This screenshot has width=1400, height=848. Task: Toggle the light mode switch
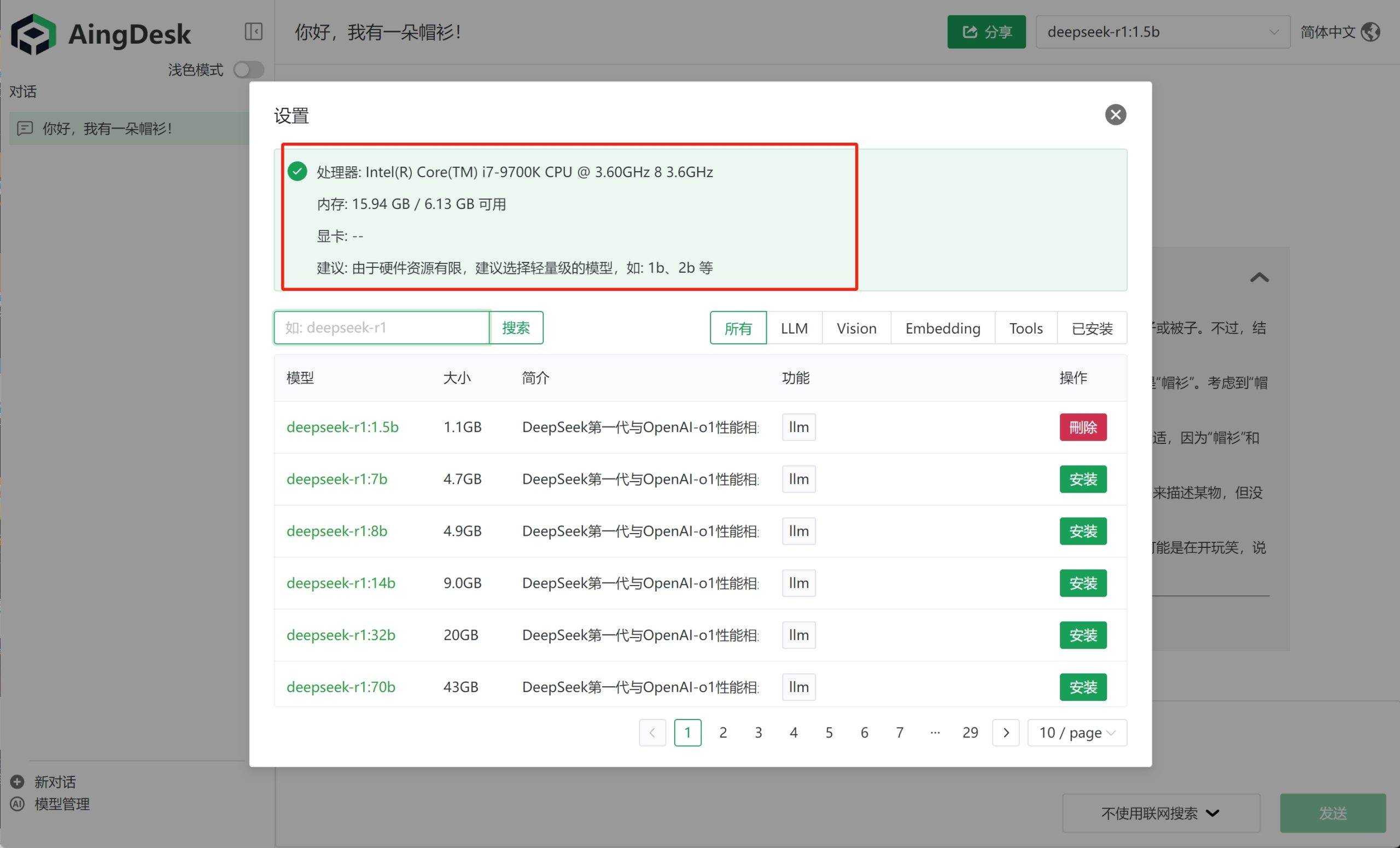249,70
